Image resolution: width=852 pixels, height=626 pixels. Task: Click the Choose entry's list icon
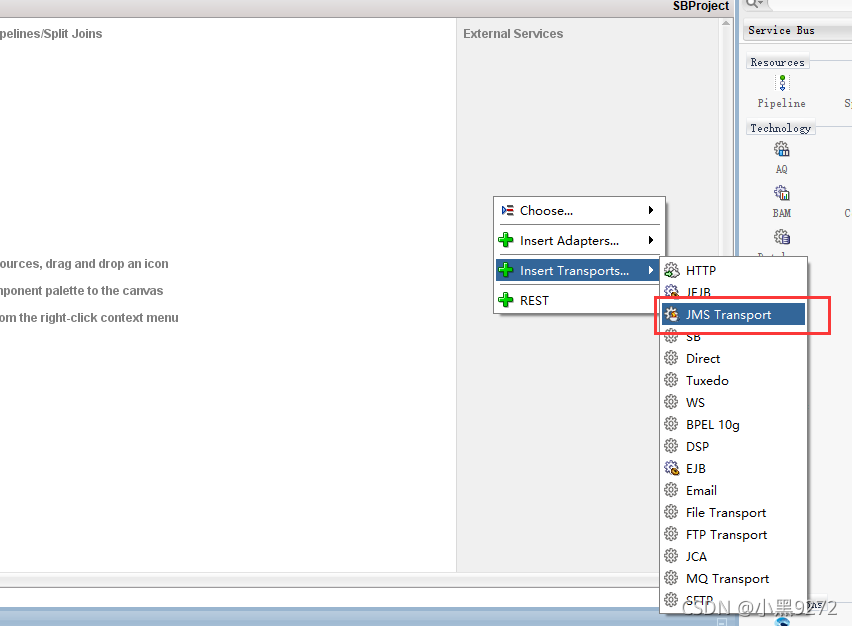507,210
